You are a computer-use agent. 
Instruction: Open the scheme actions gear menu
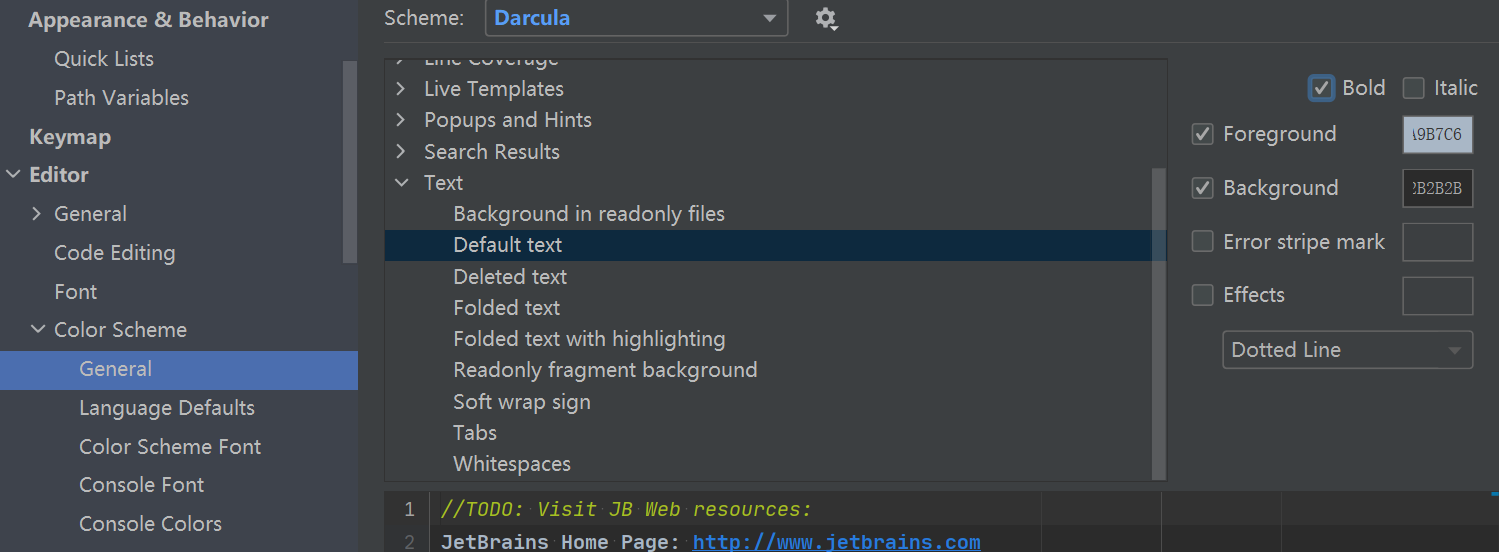coord(825,19)
